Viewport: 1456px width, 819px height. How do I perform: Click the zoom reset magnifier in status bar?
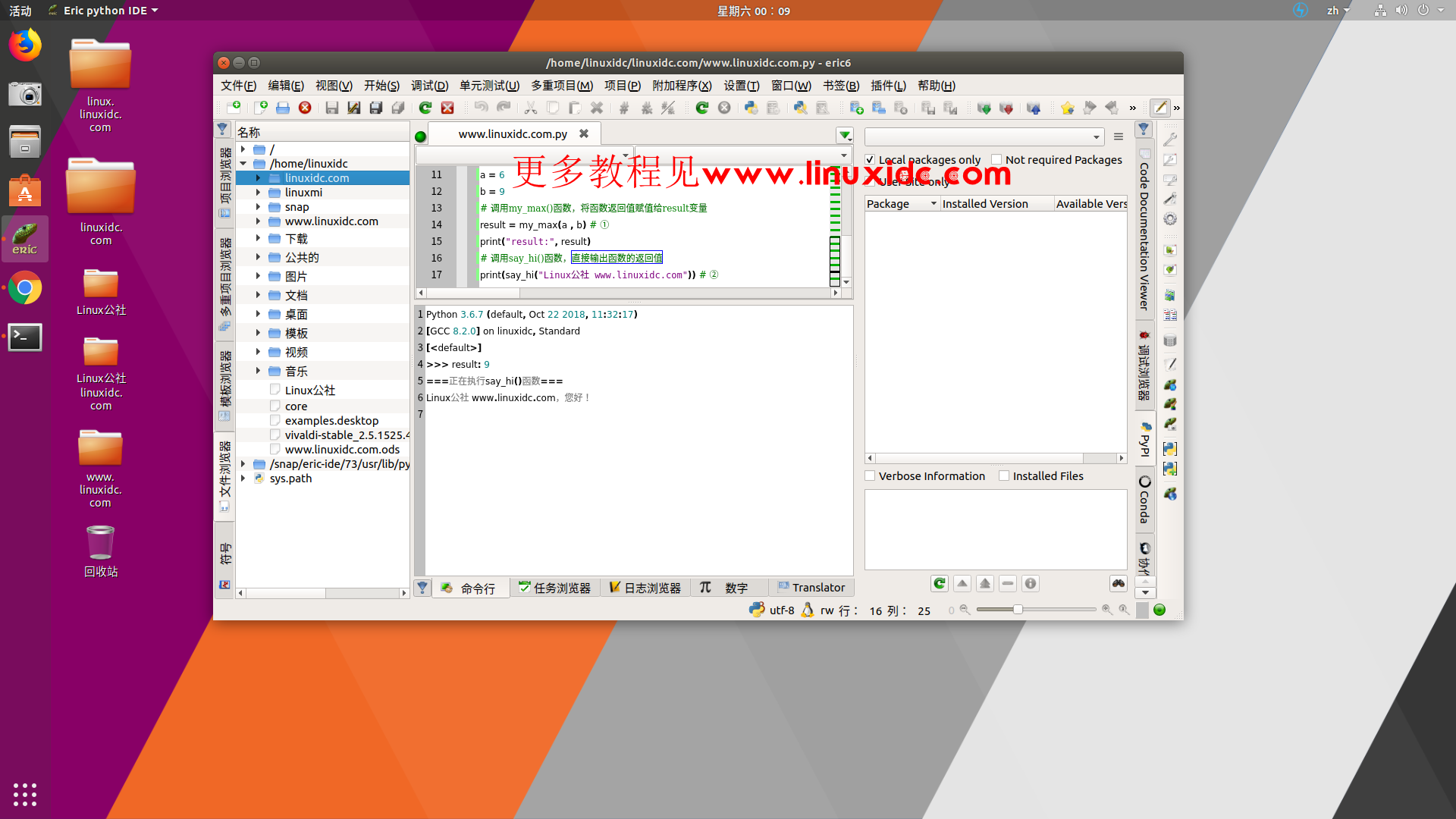[x=1124, y=610]
